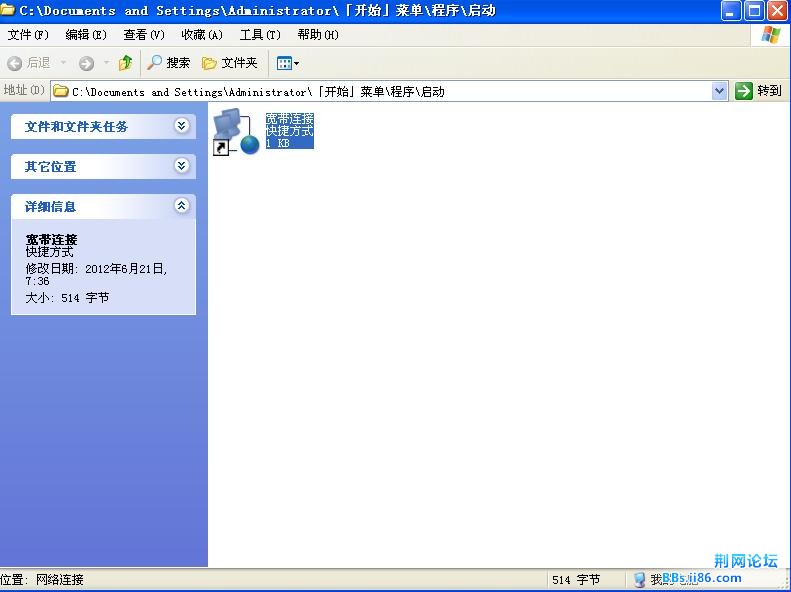791x592 pixels.
Task: Open the Search (搜索) toolbar button
Action: pos(168,63)
